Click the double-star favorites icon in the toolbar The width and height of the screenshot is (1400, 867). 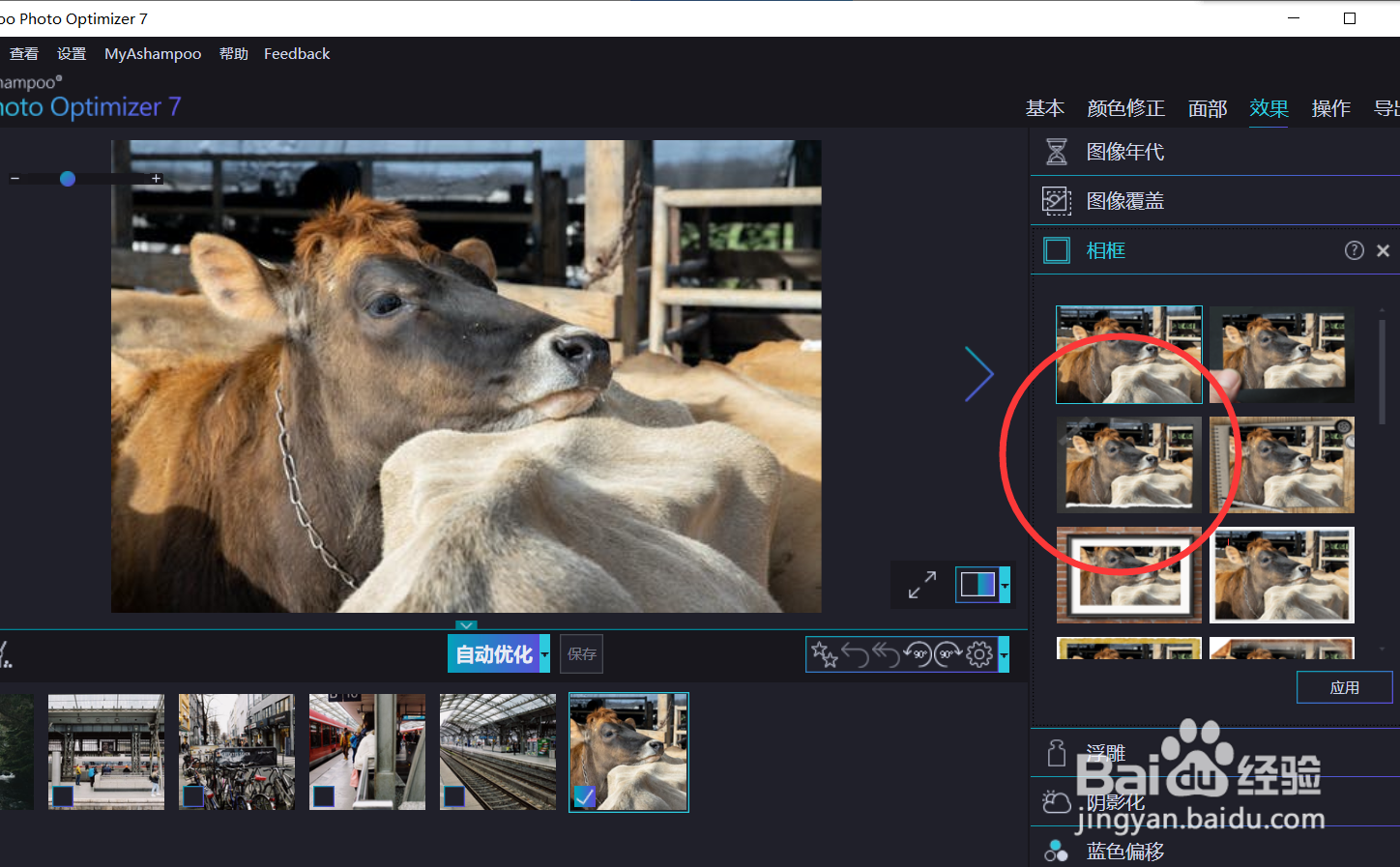point(825,654)
